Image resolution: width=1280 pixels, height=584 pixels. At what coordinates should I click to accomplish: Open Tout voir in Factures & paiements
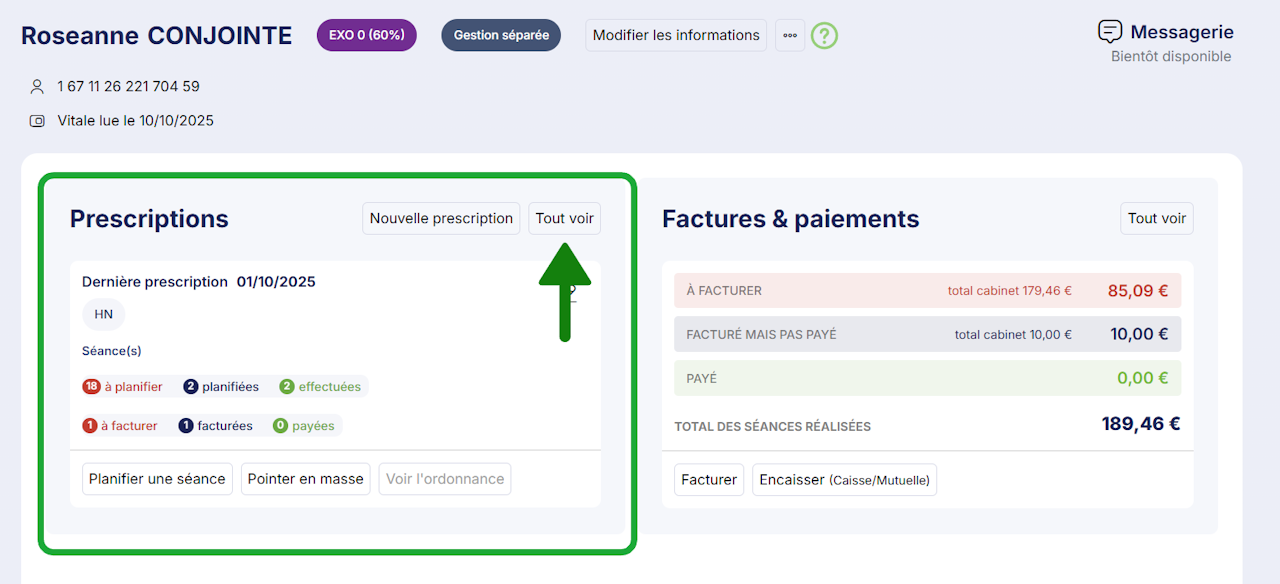tap(1157, 219)
